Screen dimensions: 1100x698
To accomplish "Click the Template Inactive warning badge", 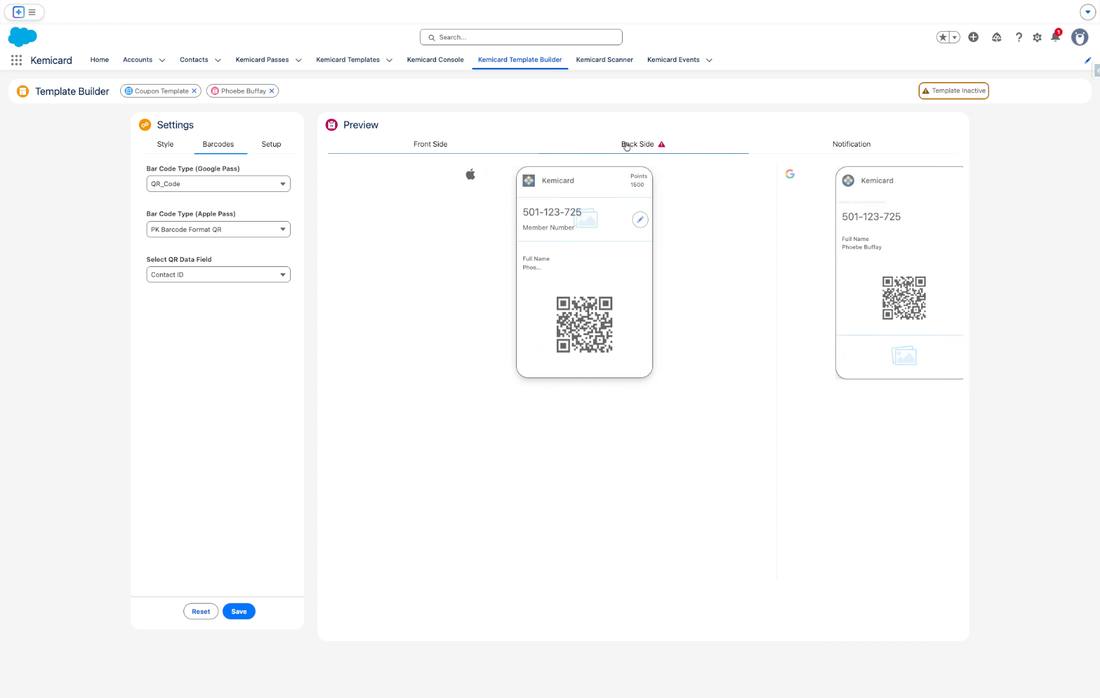I will [953, 90].
